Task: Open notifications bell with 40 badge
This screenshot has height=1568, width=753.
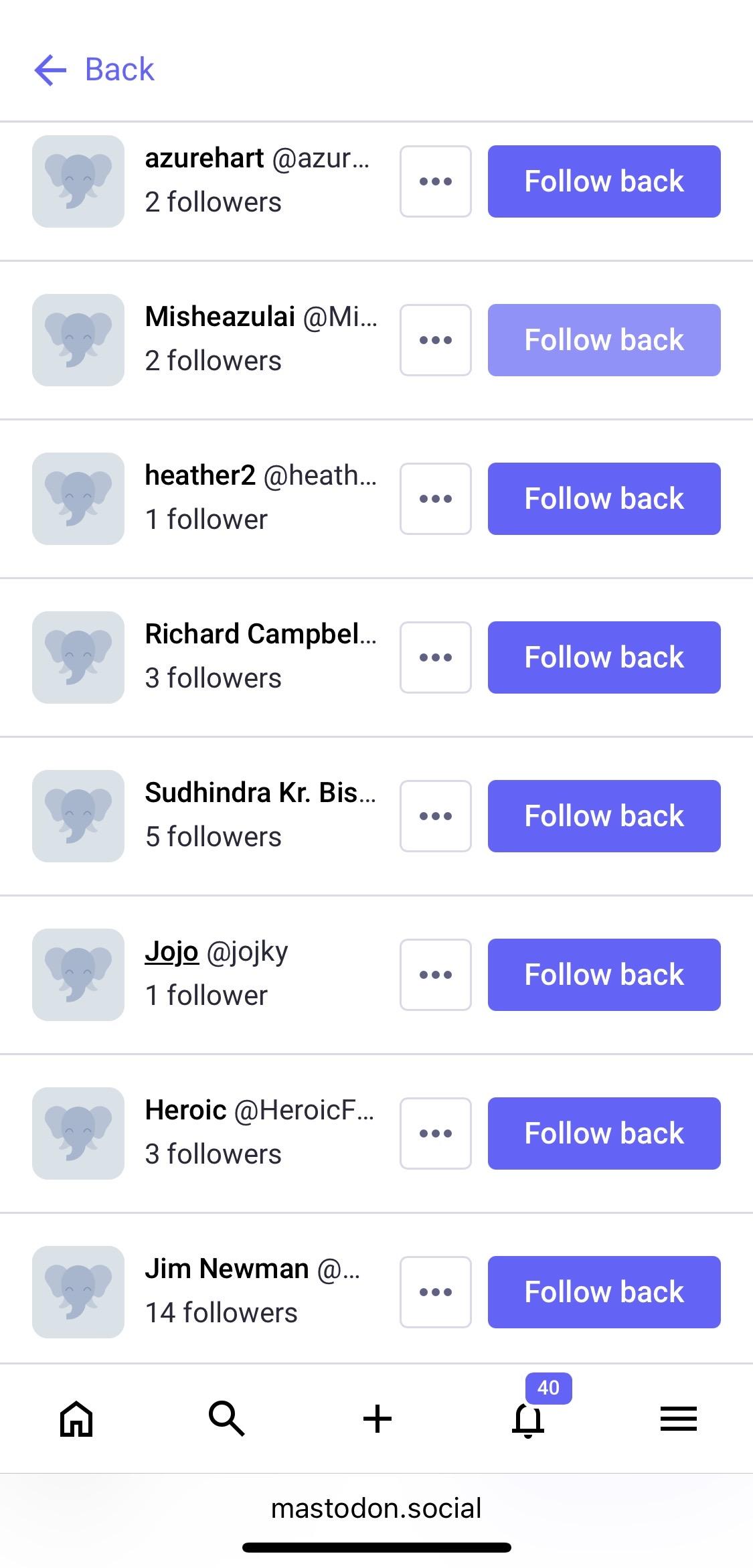Action: [528, 1418]
